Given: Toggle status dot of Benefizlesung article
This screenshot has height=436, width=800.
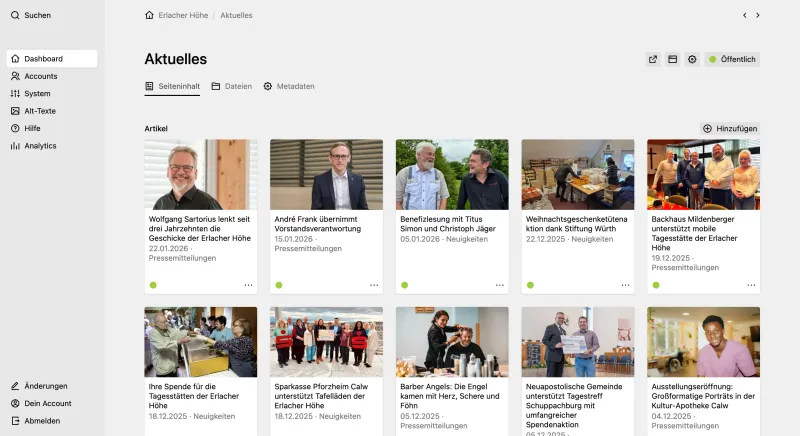Looking at the screenshot, I should pos(405,285).
